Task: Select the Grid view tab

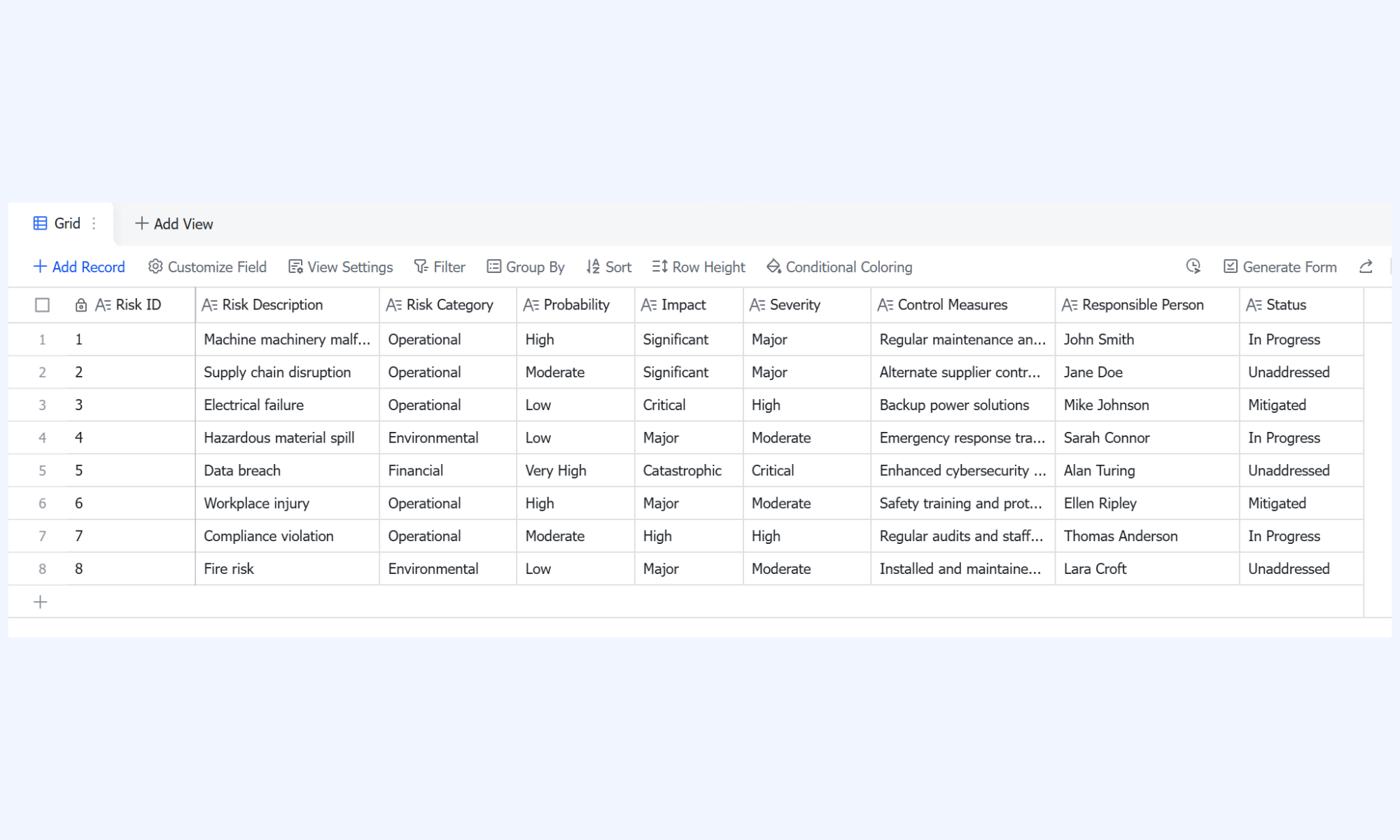Action: [x=57, y=223]
